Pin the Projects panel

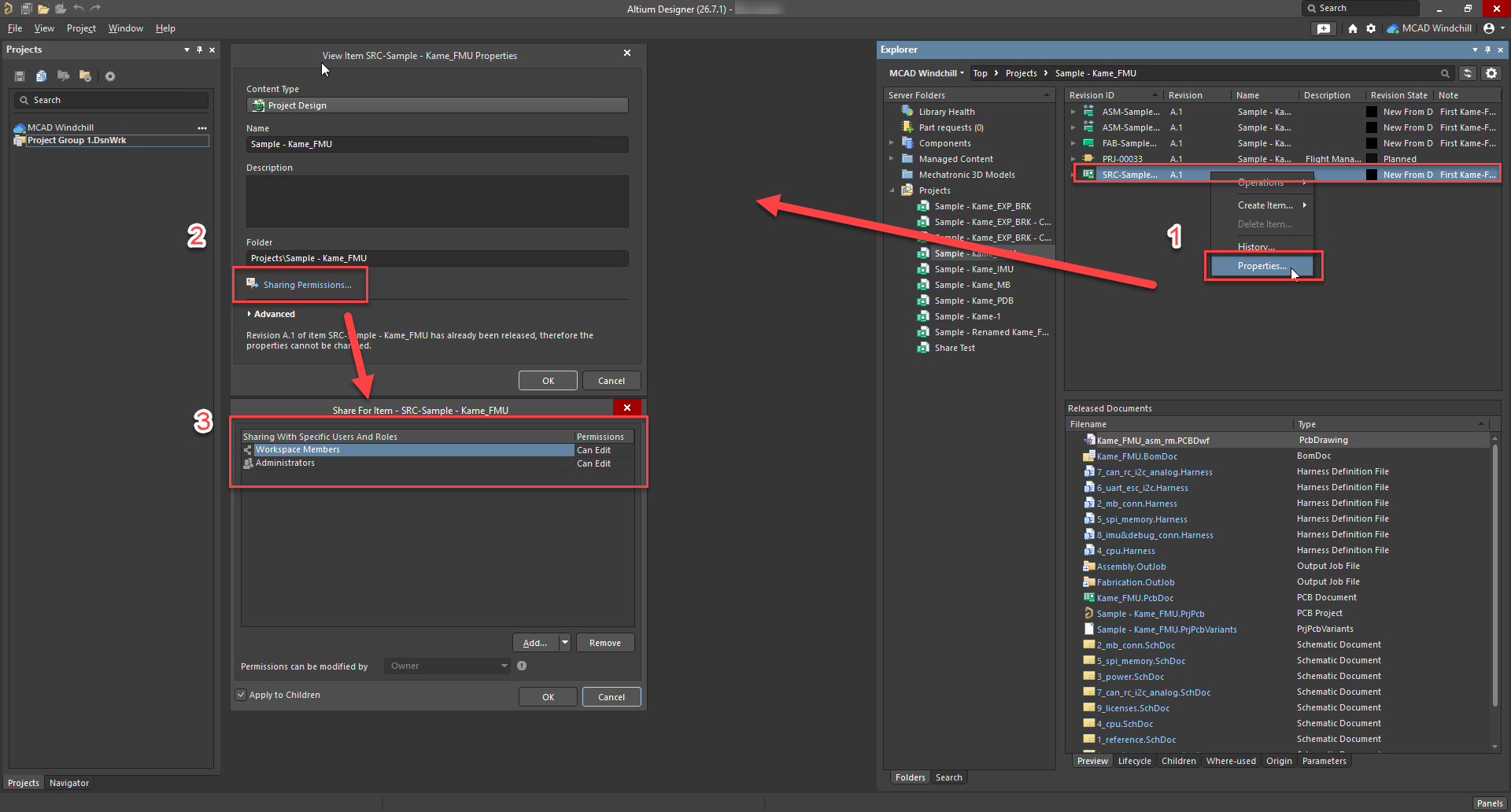200,50
